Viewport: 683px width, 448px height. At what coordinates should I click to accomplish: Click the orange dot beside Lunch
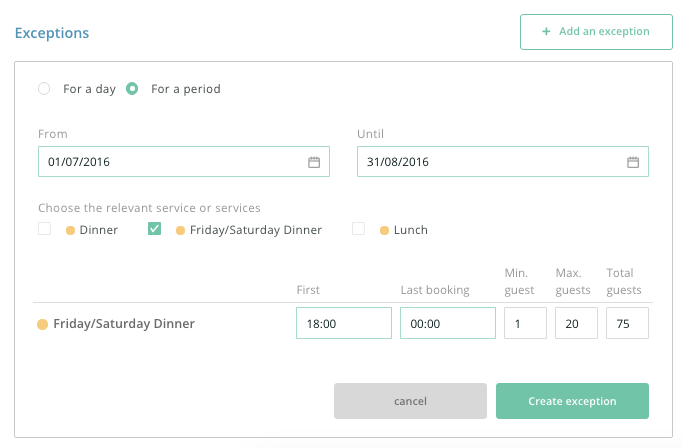[x=384, y=230]
